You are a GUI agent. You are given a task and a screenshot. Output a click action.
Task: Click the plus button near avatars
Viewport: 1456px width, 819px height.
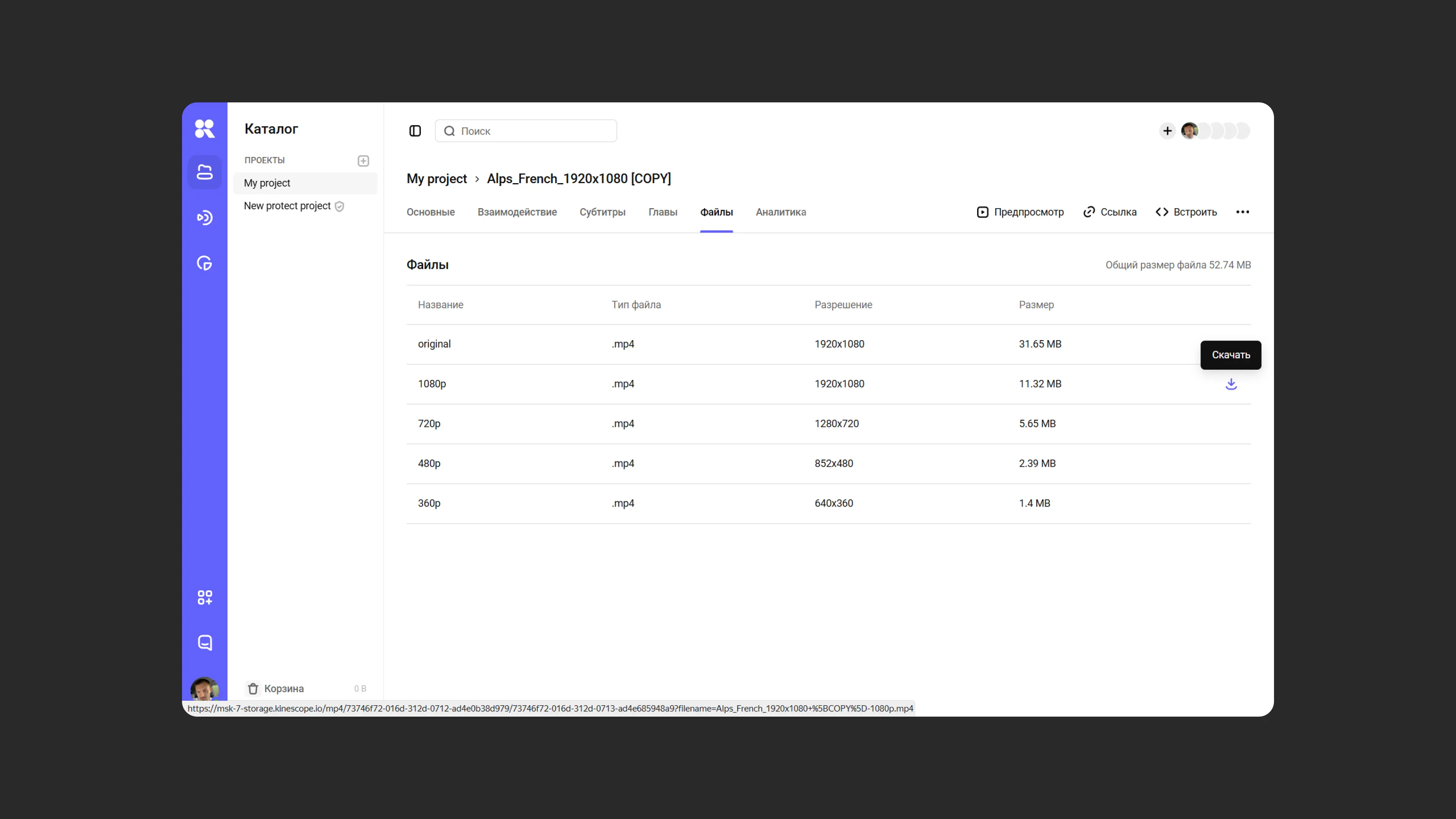(1167, 131)
